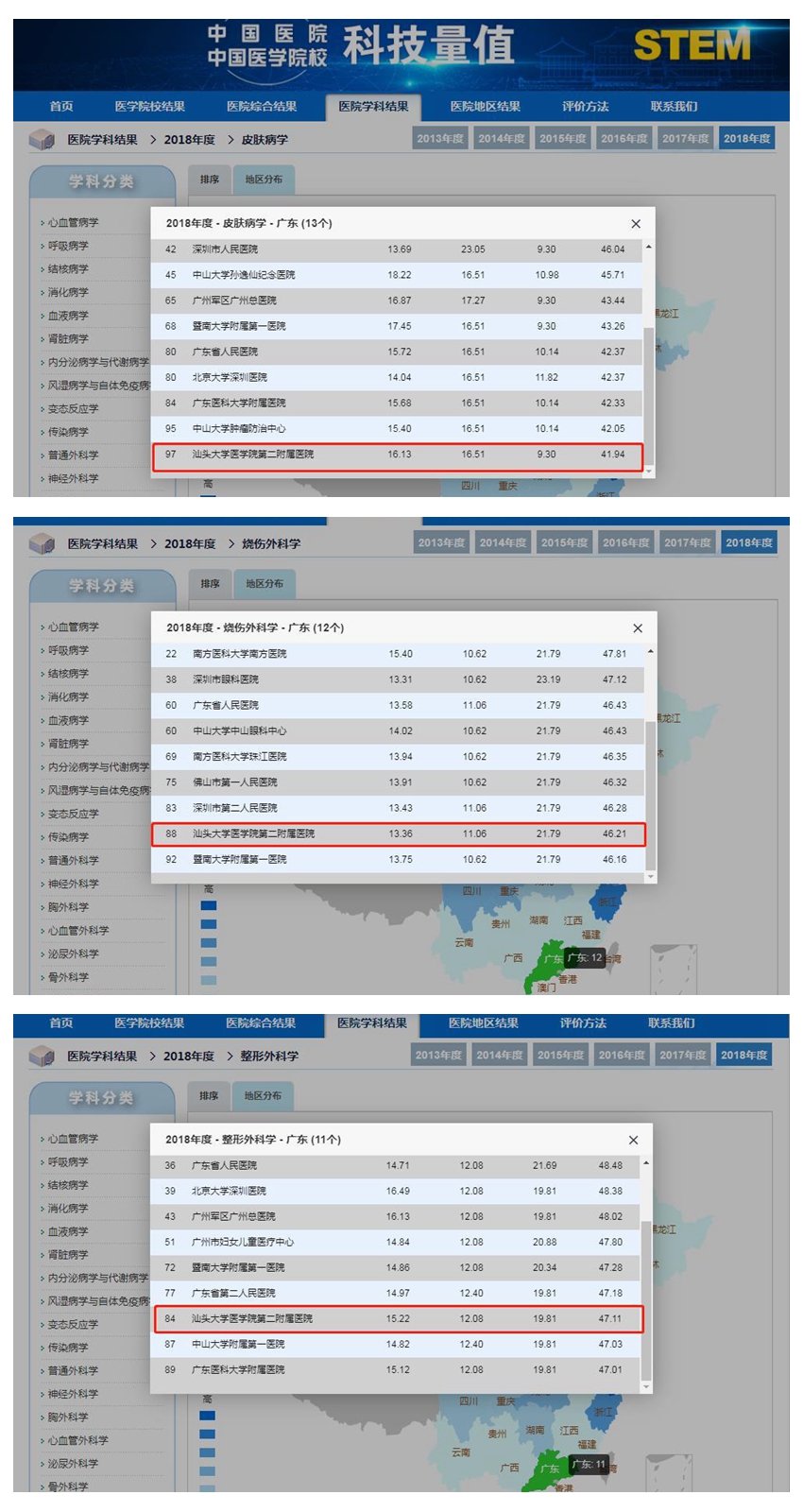Click 汕头大学医学院第二附属医院 row with score 41.94

[397, 456]
